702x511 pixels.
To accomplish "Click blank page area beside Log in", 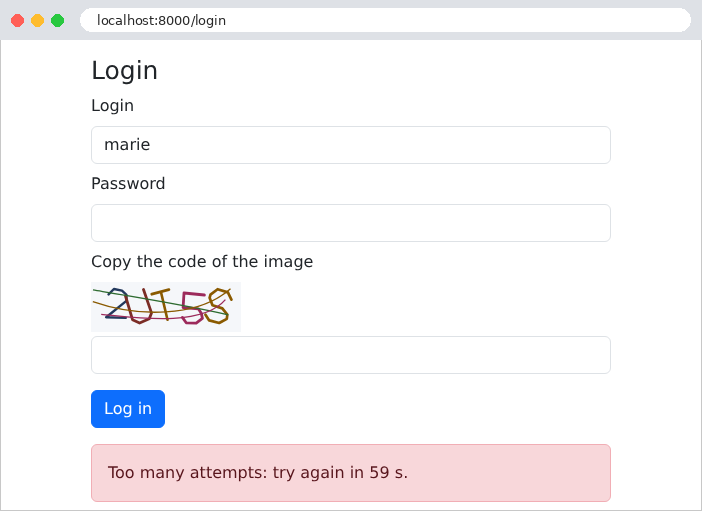I will pyautogui.click(x=385, y=409).
